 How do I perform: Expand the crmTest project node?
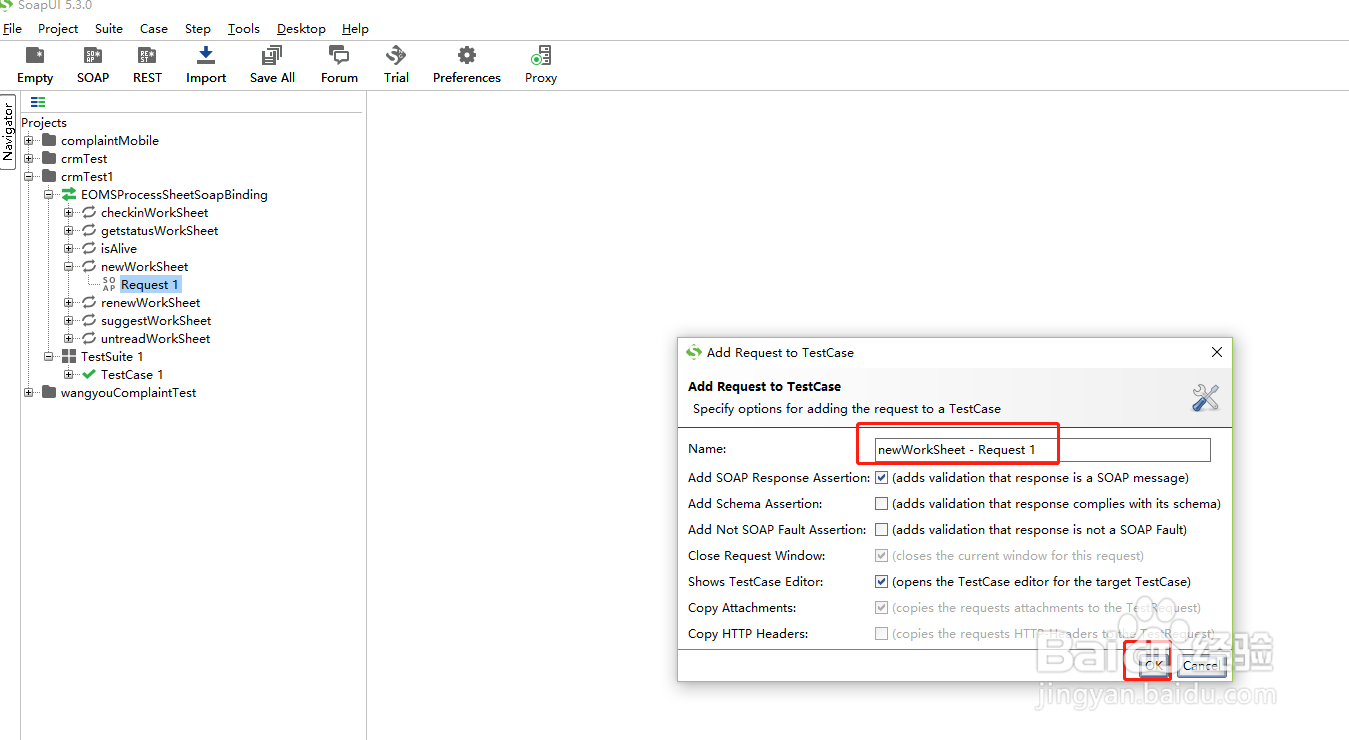point(29,158)
